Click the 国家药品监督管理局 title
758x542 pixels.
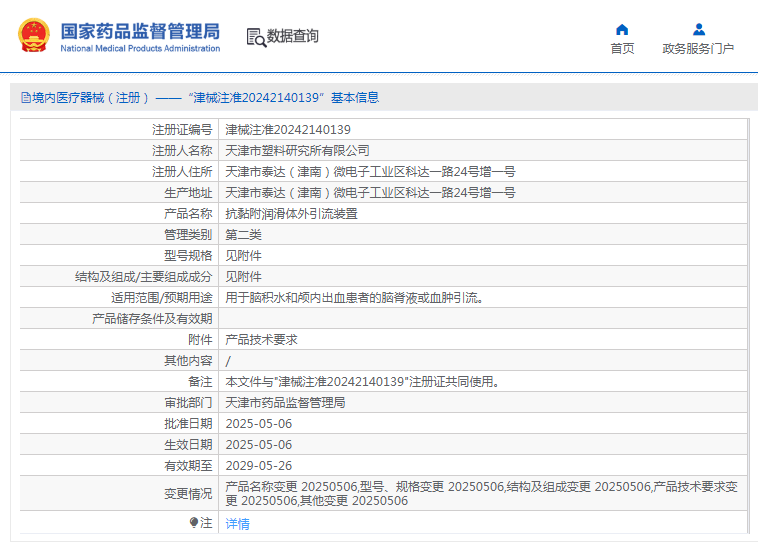(x=140, y=31)
